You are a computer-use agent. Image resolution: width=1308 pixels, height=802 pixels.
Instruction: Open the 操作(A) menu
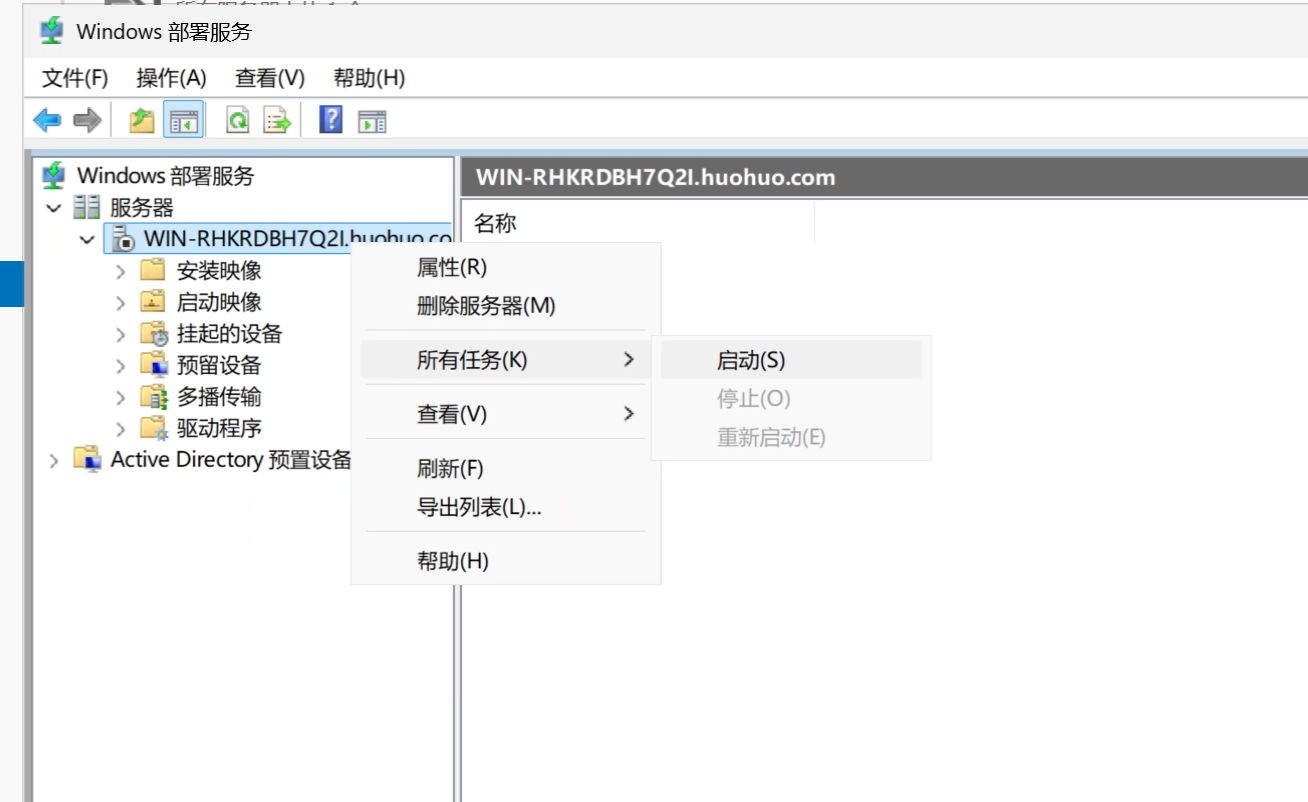tap(171, 78)
